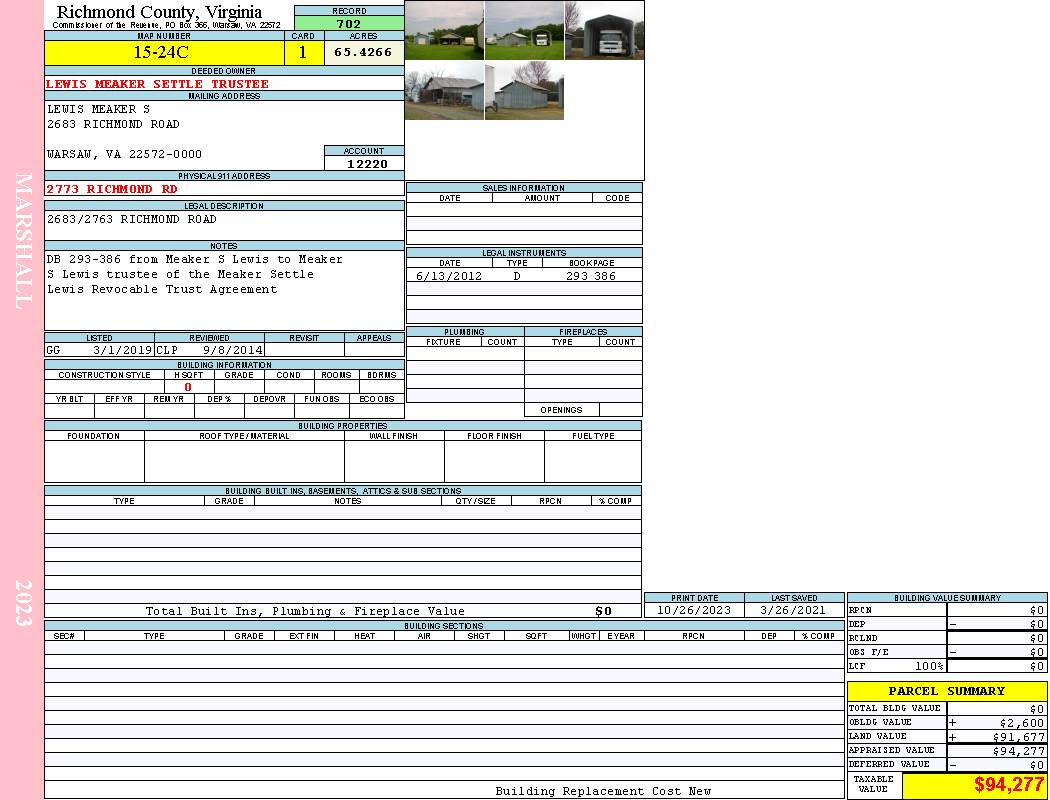Select the account number 12220 field

[364, 163]
